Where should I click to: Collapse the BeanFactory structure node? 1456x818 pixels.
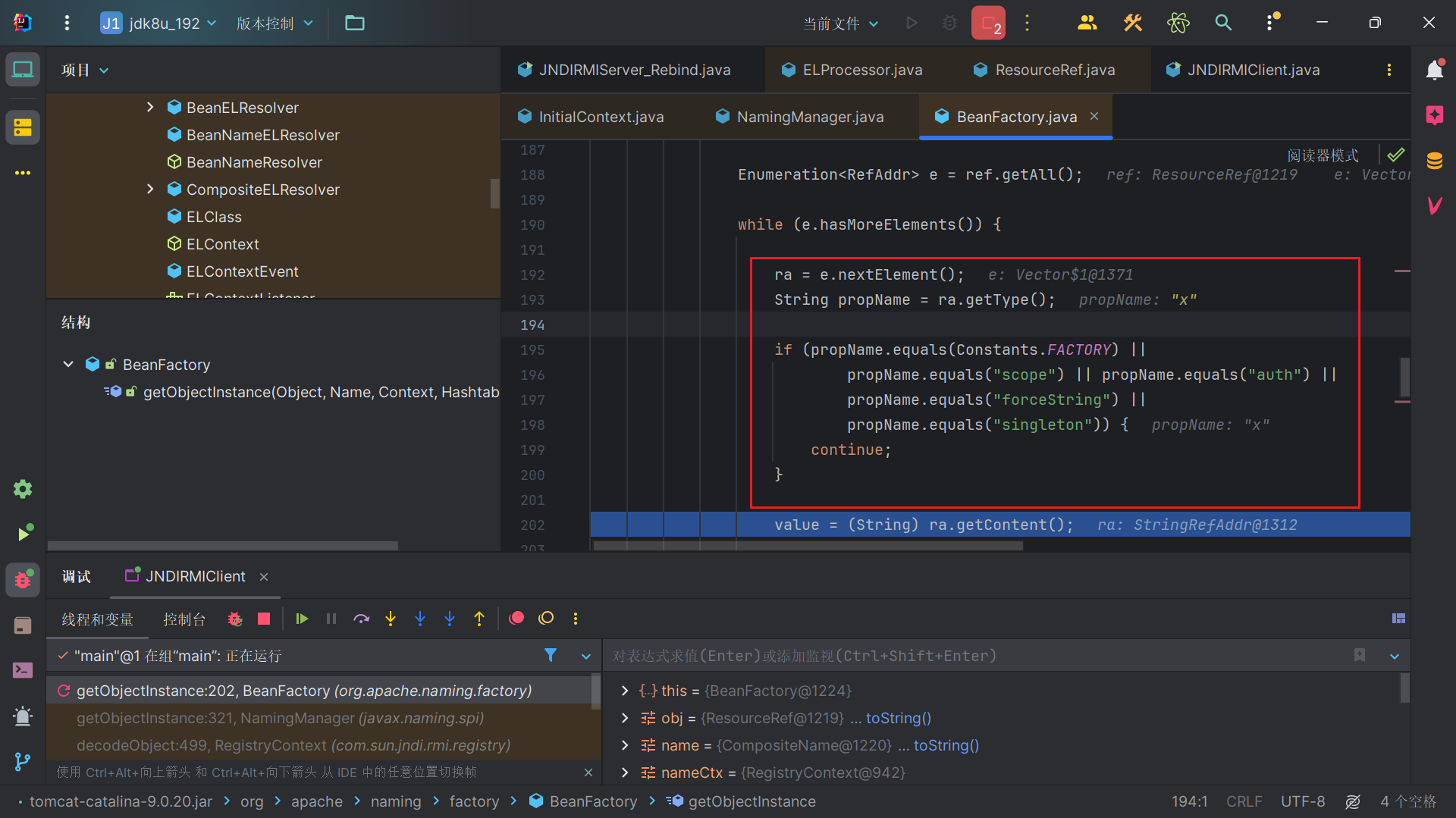(x=68, y=365)
